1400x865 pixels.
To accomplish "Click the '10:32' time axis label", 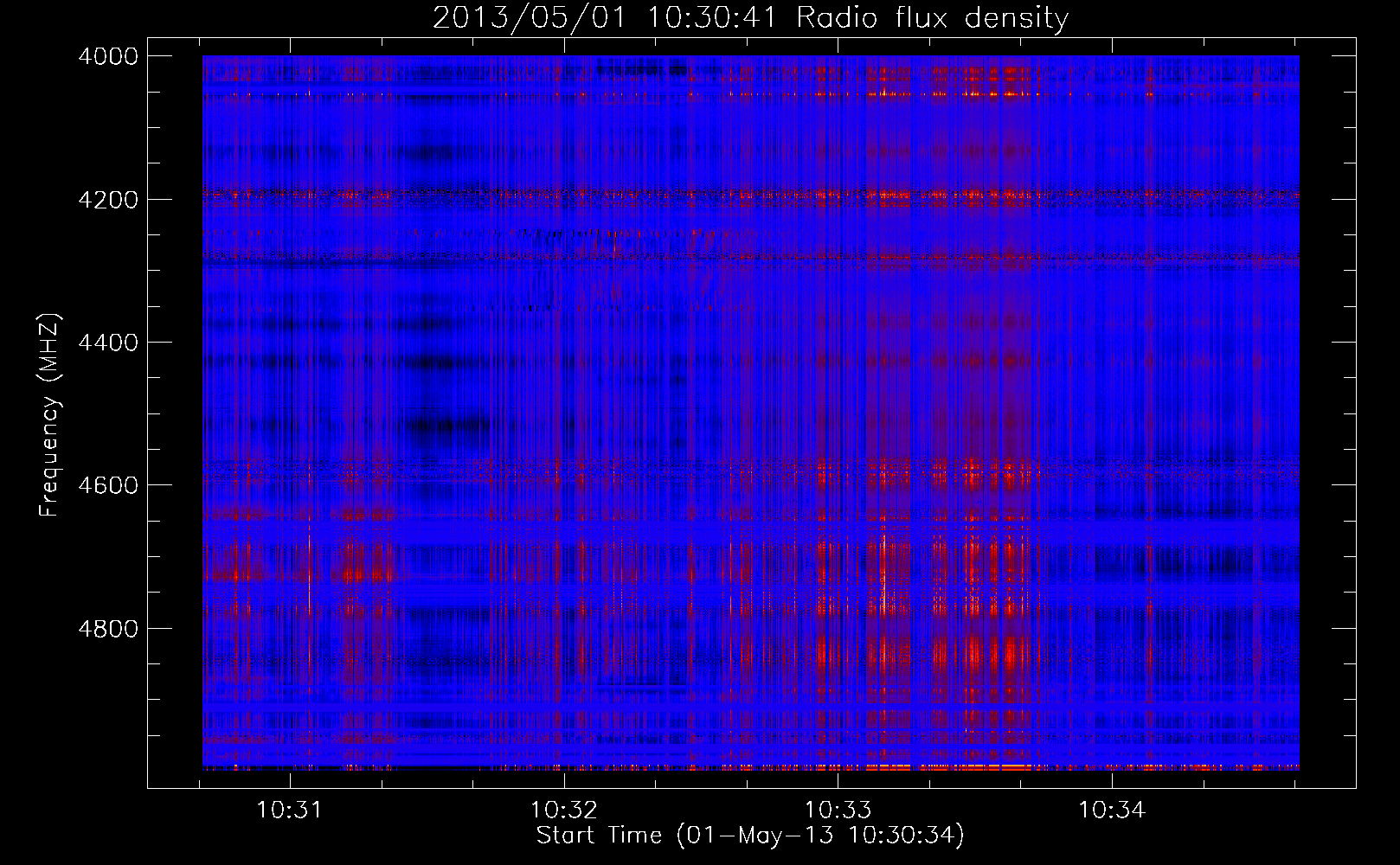I will click(x=564, y=811).
